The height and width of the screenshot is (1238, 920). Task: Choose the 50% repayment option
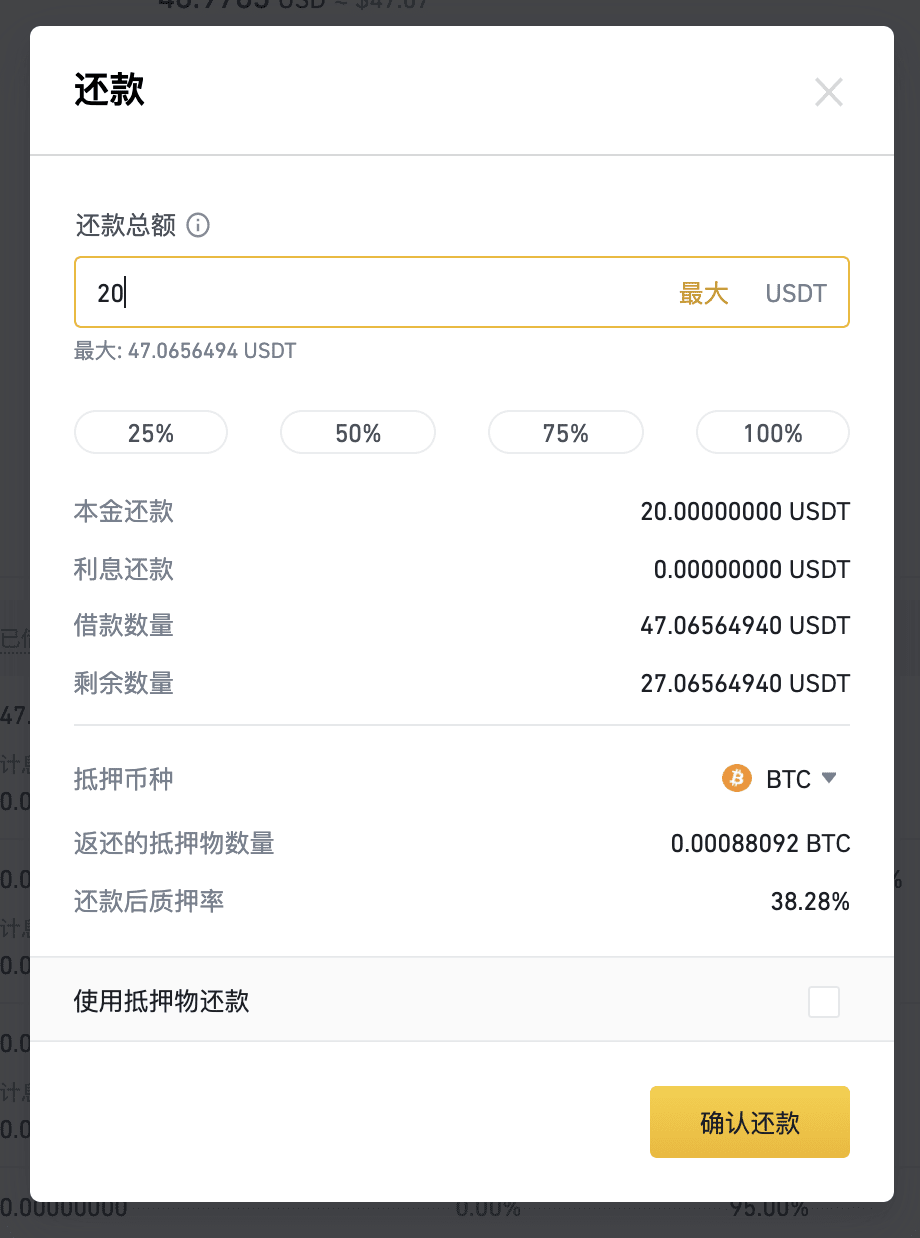click(358, 433)
